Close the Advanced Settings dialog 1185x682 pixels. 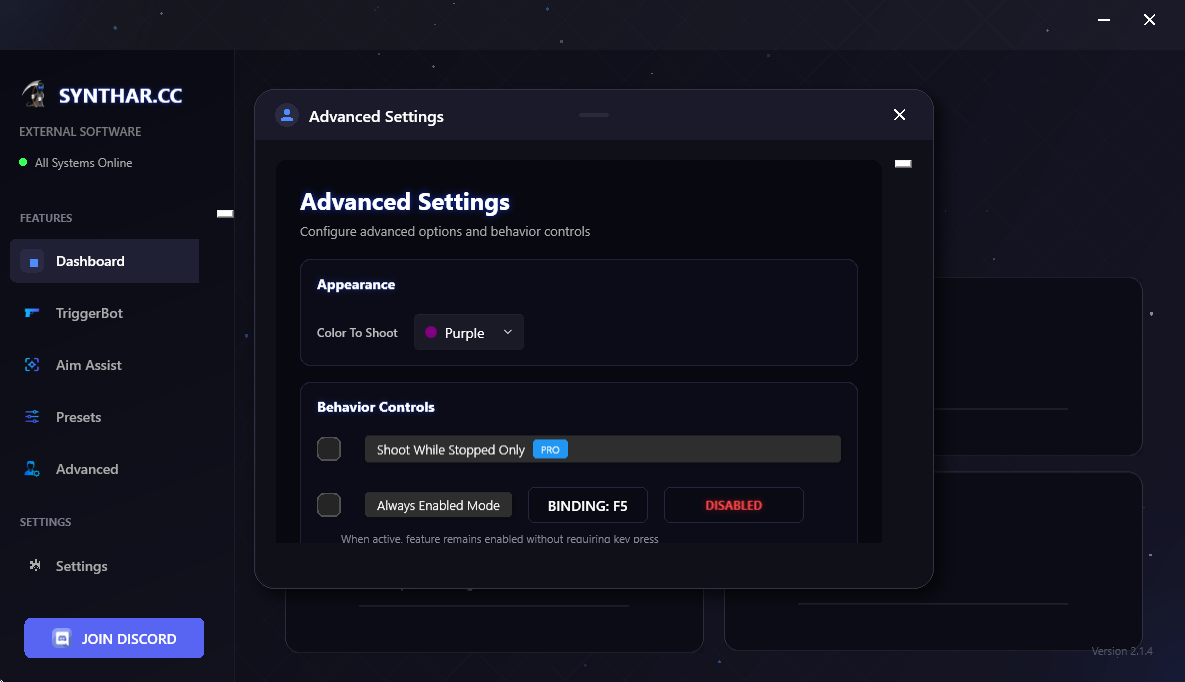tap(899, 115)
